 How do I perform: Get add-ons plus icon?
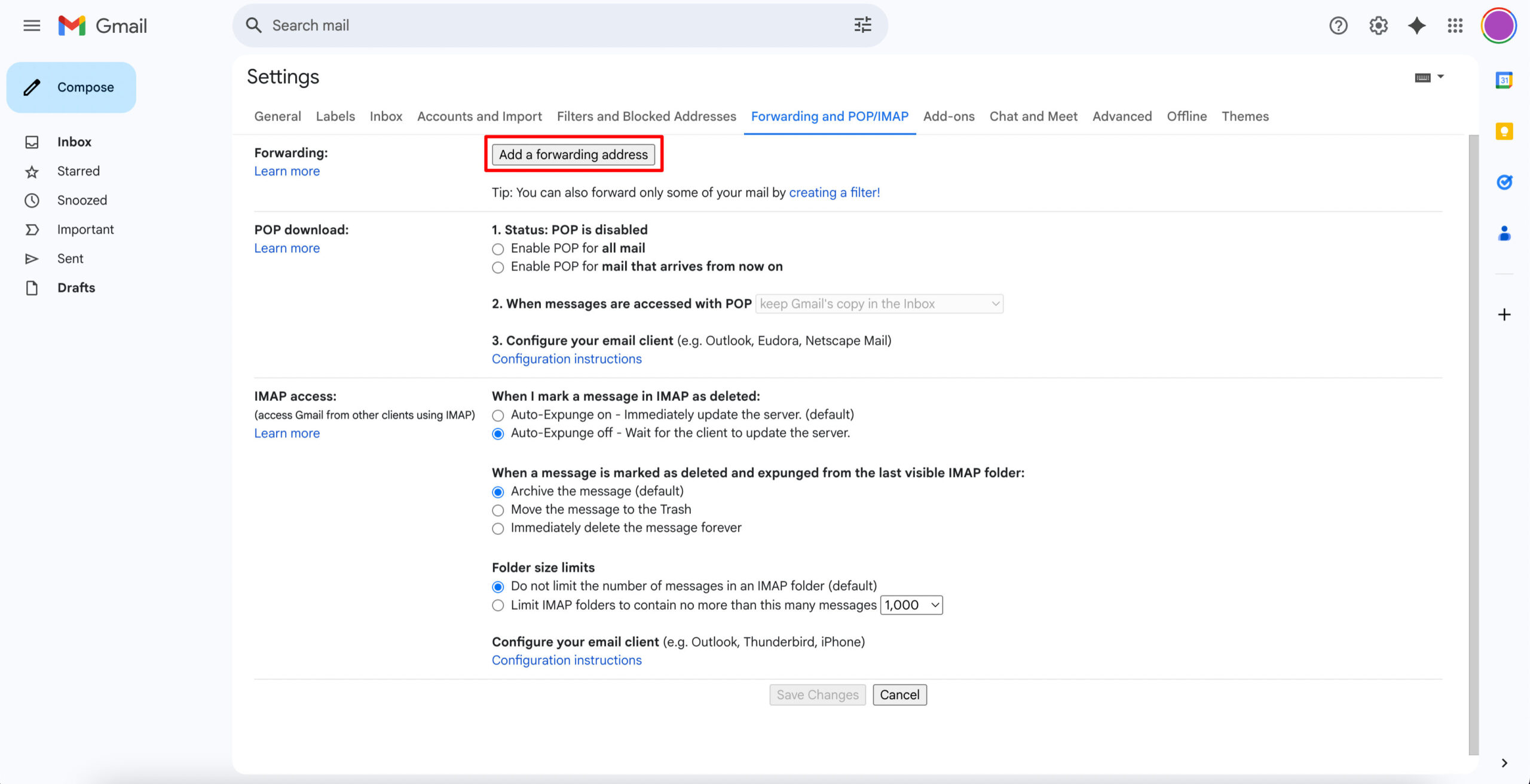click(x=1504, y=314)
